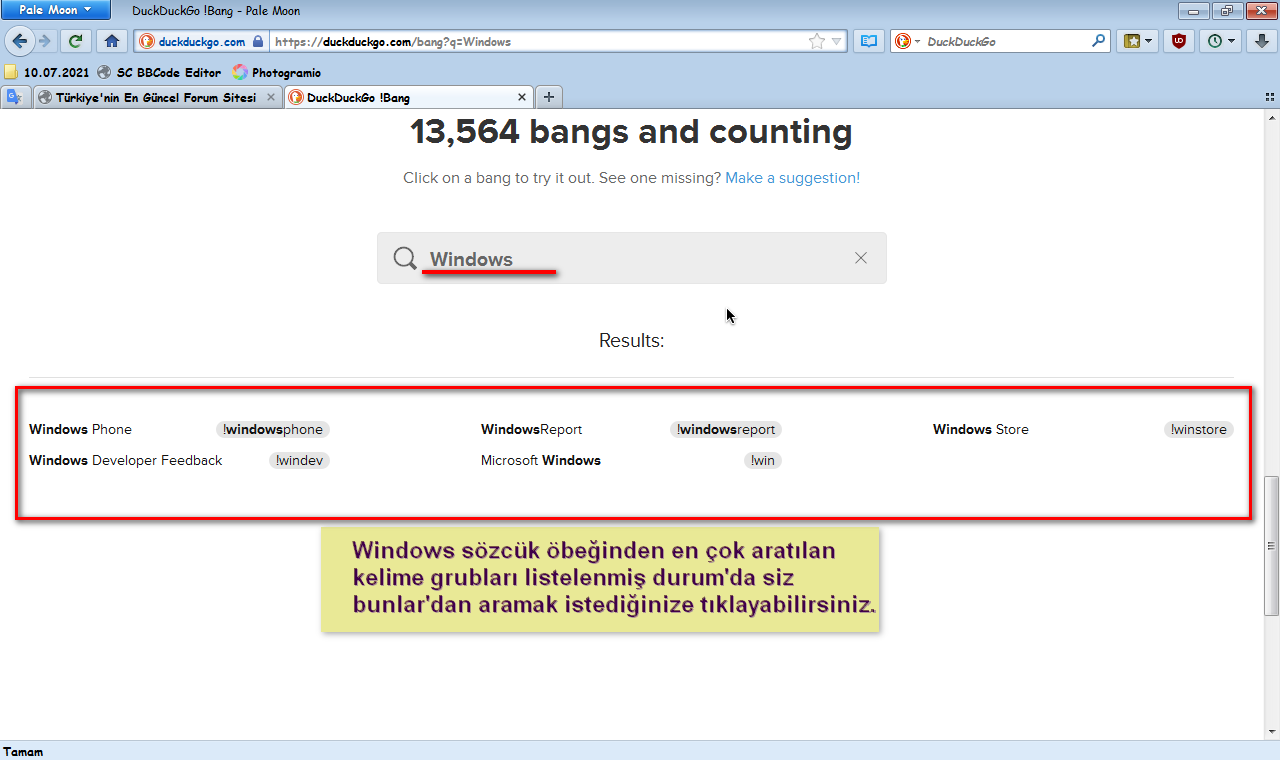Image resolution: width=1280 pixels, height=760 pixels.
Task: Try the !windowsphone bang
Action: 273,429
